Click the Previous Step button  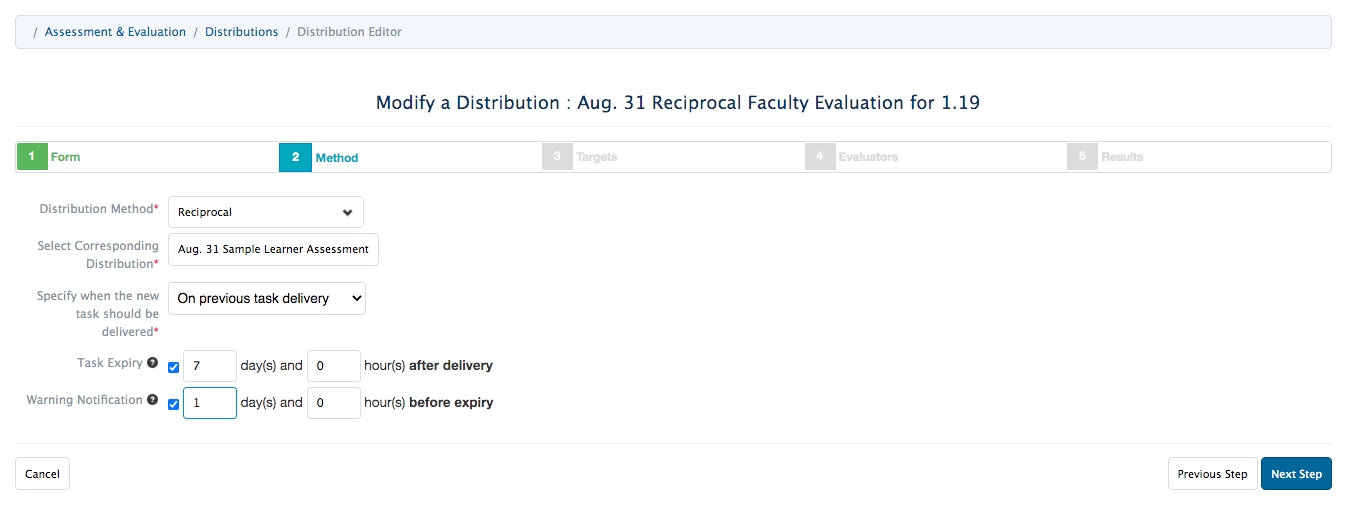pos(1212,474)
